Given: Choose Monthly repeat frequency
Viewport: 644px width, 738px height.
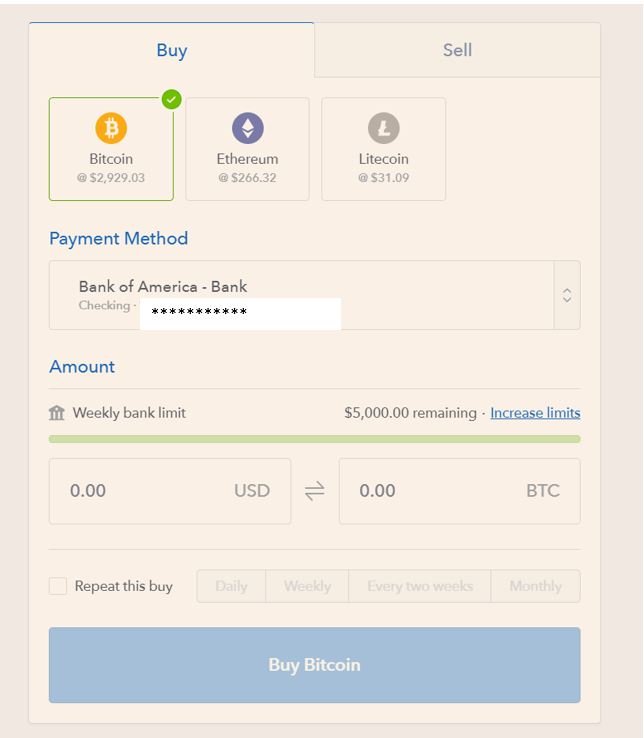Looking at the screenshot, I should point(535,586).
